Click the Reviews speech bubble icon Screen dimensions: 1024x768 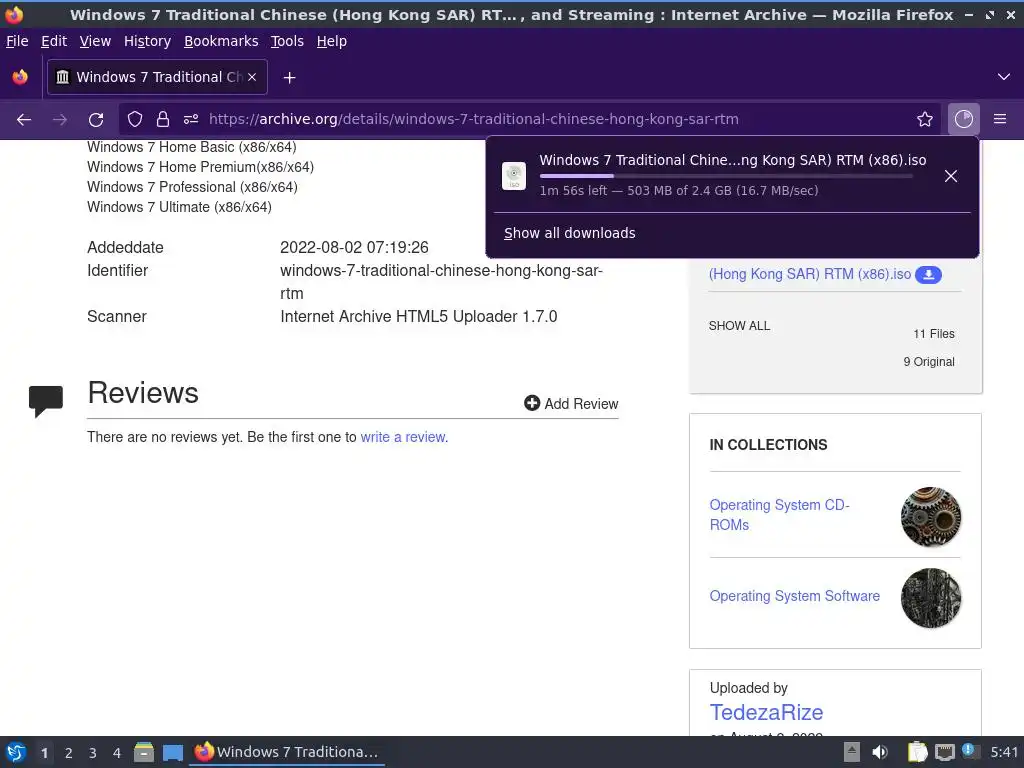tap(46, 401)
